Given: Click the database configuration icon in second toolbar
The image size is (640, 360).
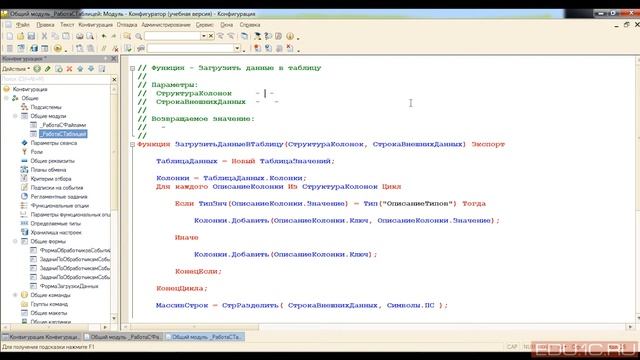Looking at the screenshot, I should pyautogui.click(x=34, y=48).
